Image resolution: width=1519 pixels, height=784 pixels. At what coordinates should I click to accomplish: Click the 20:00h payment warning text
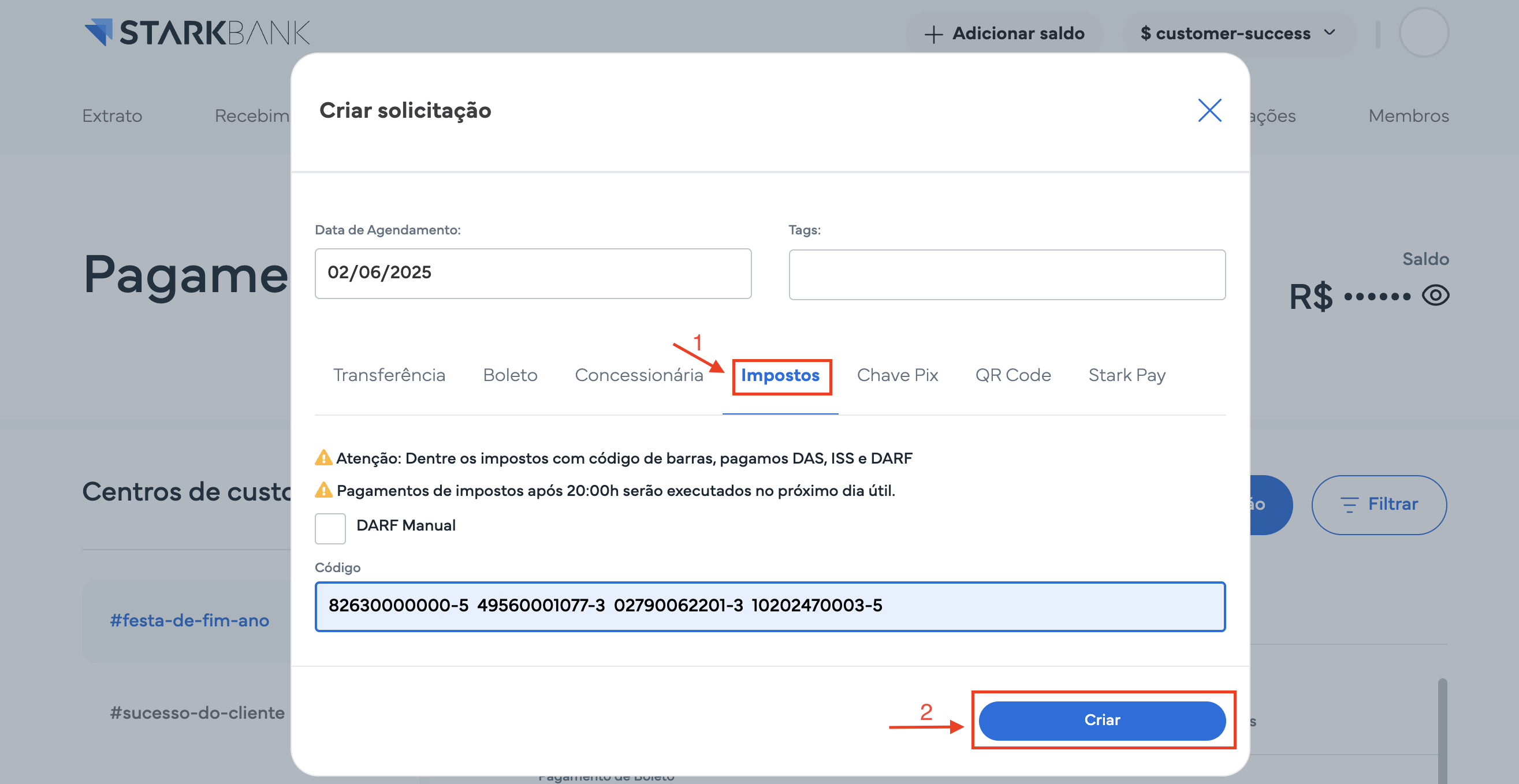click(616, 491)
